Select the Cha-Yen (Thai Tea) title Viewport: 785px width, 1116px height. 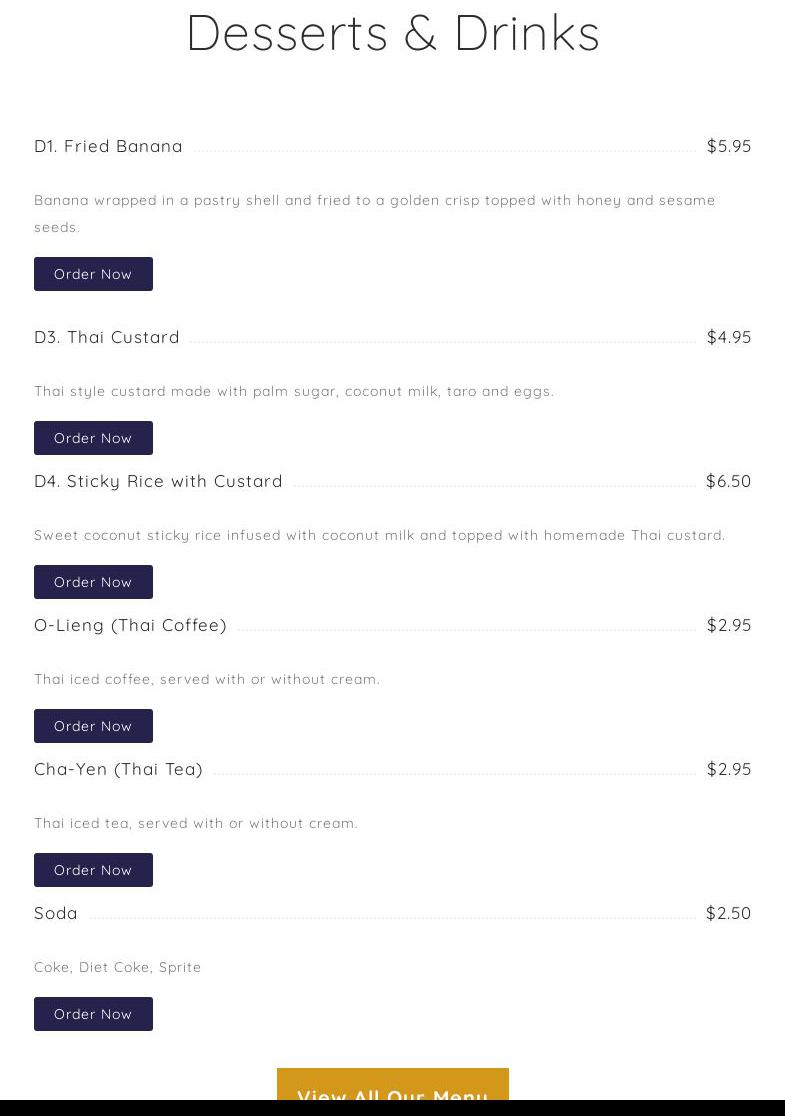click(118, 769)
